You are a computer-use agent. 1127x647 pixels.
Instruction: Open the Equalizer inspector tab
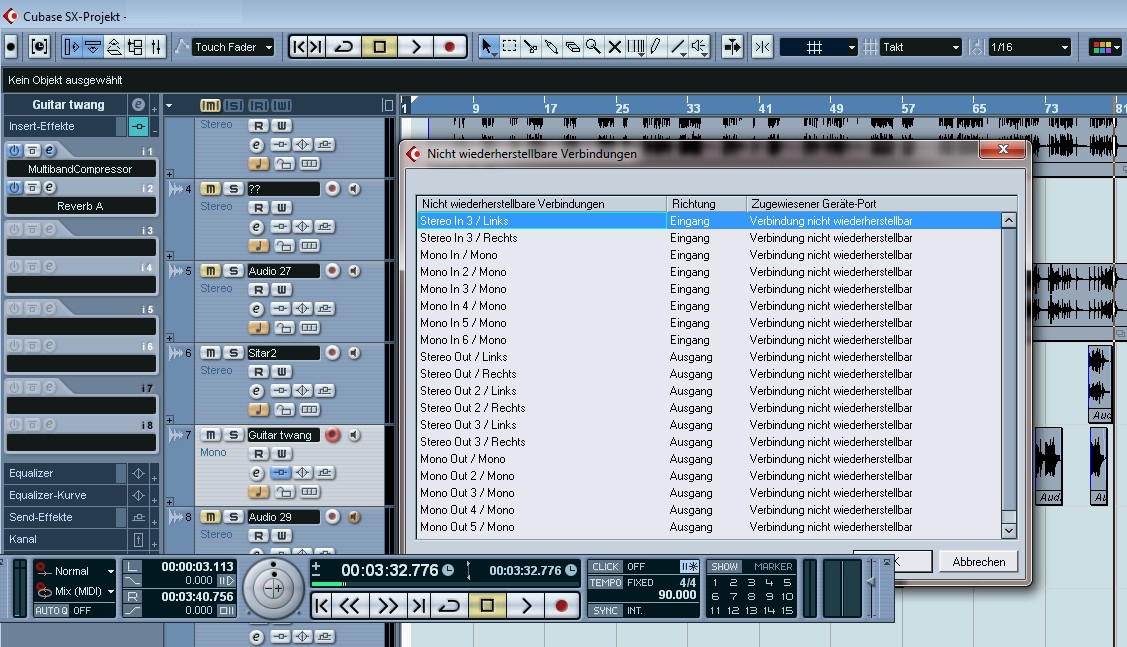tap(60, 474)
